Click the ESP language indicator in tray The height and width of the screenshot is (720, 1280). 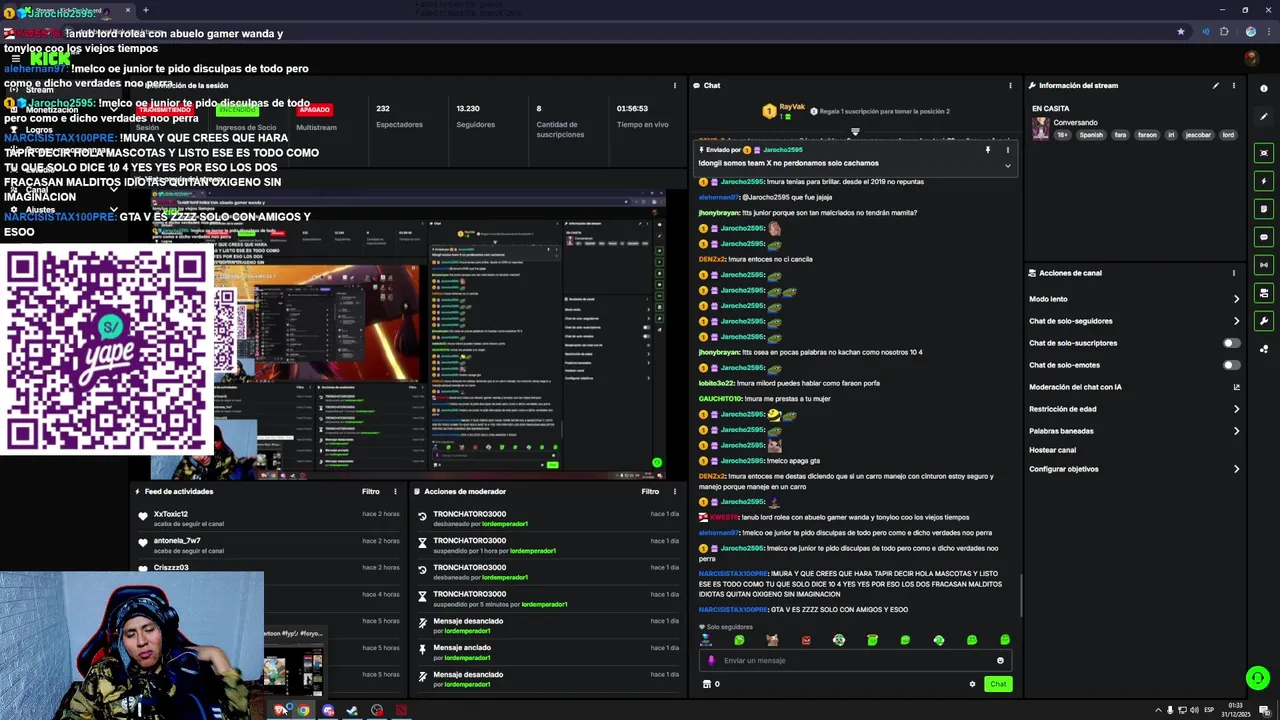coord(1208,711)
